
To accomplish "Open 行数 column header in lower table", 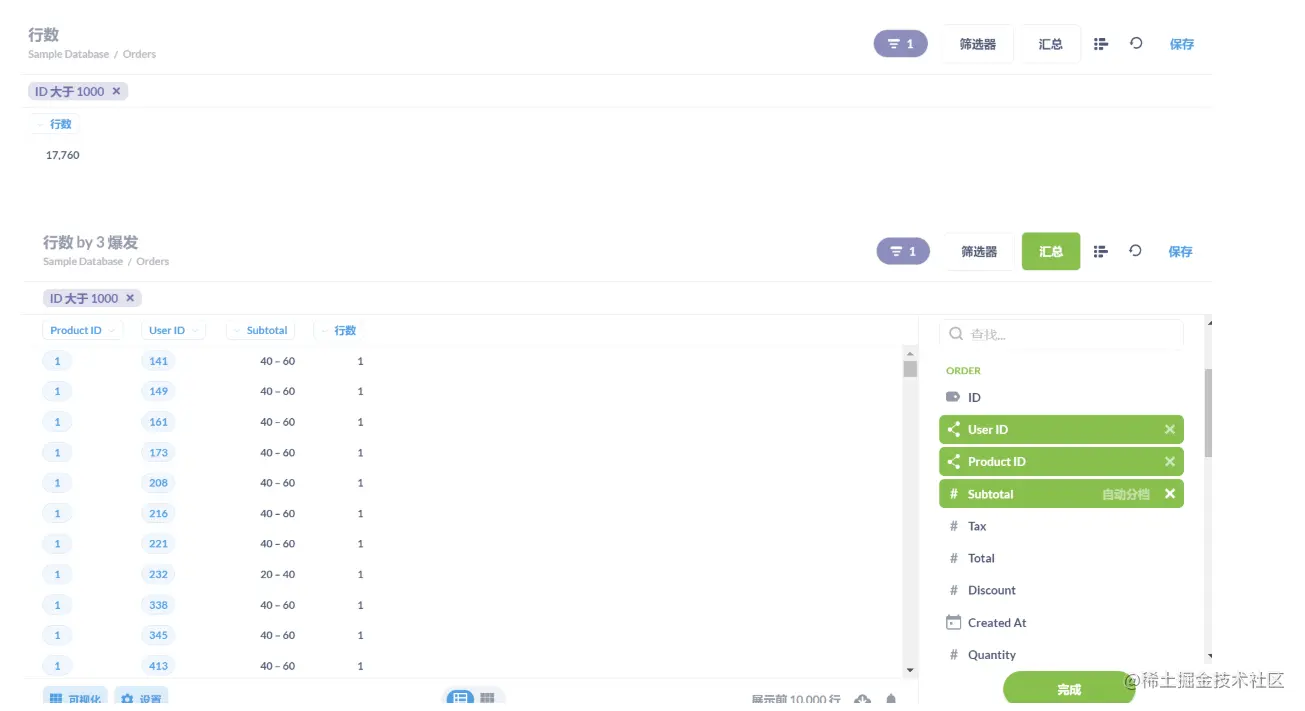I will coord(337,330).
